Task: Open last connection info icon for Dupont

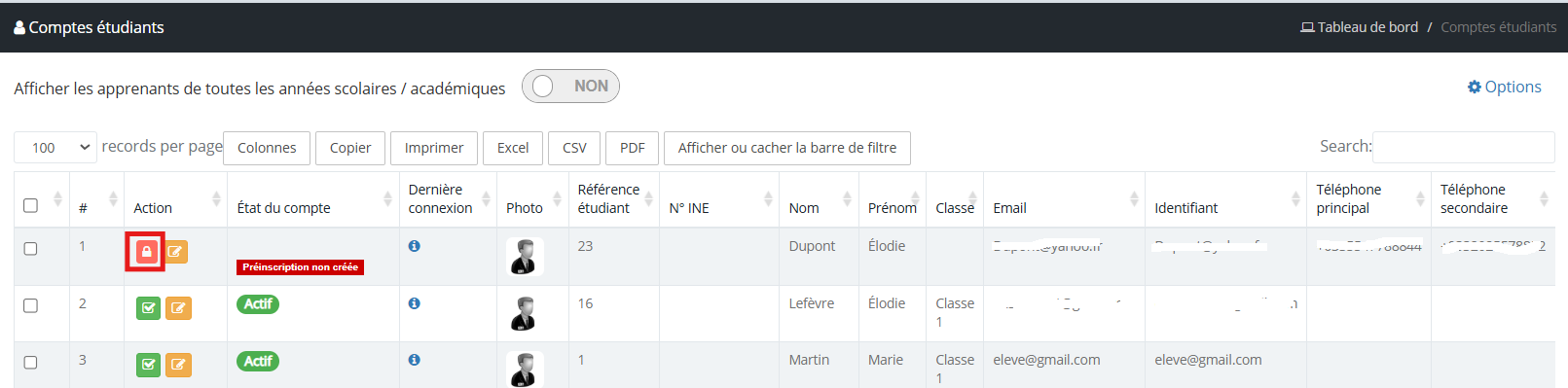Action: (x=415, y=246)
